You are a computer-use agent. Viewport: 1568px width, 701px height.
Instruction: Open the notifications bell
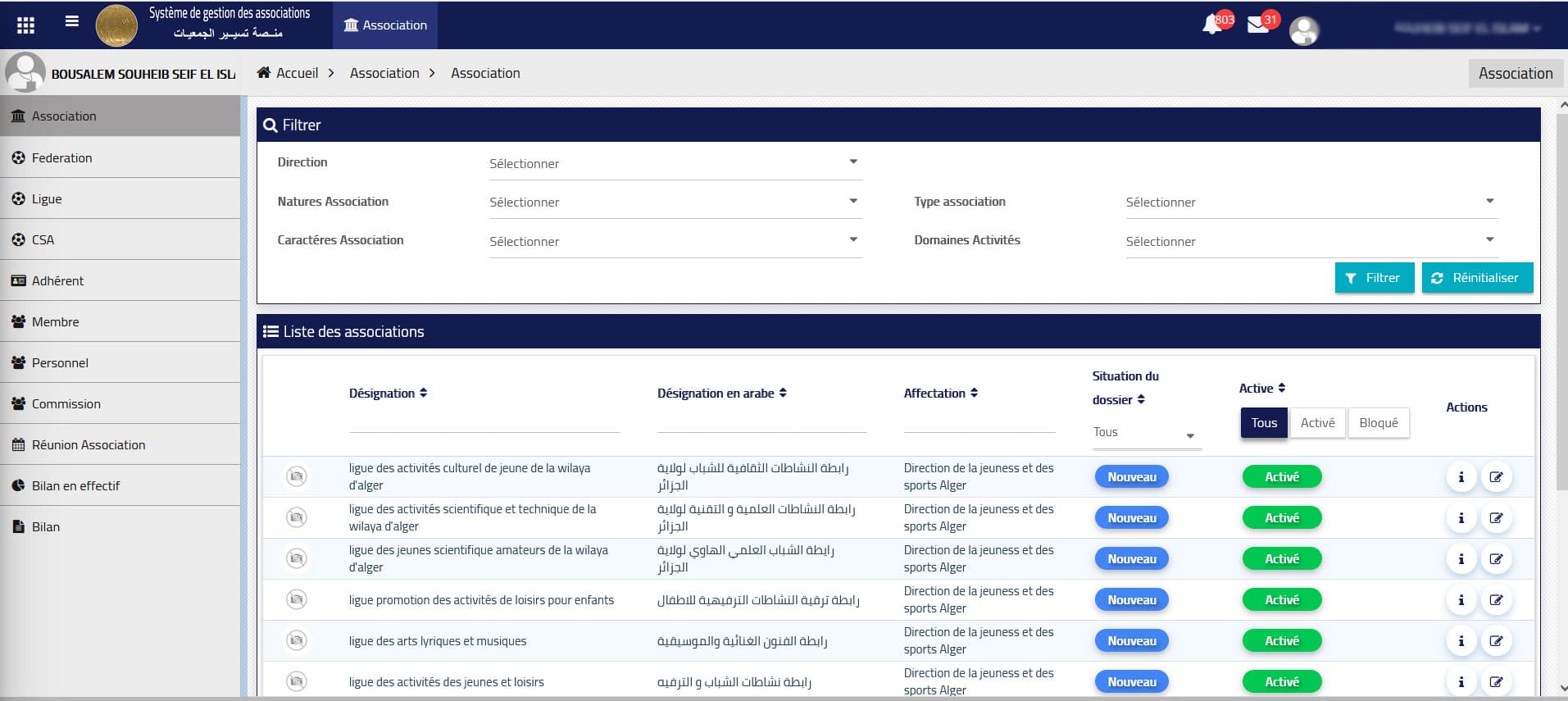(1211, 25)
